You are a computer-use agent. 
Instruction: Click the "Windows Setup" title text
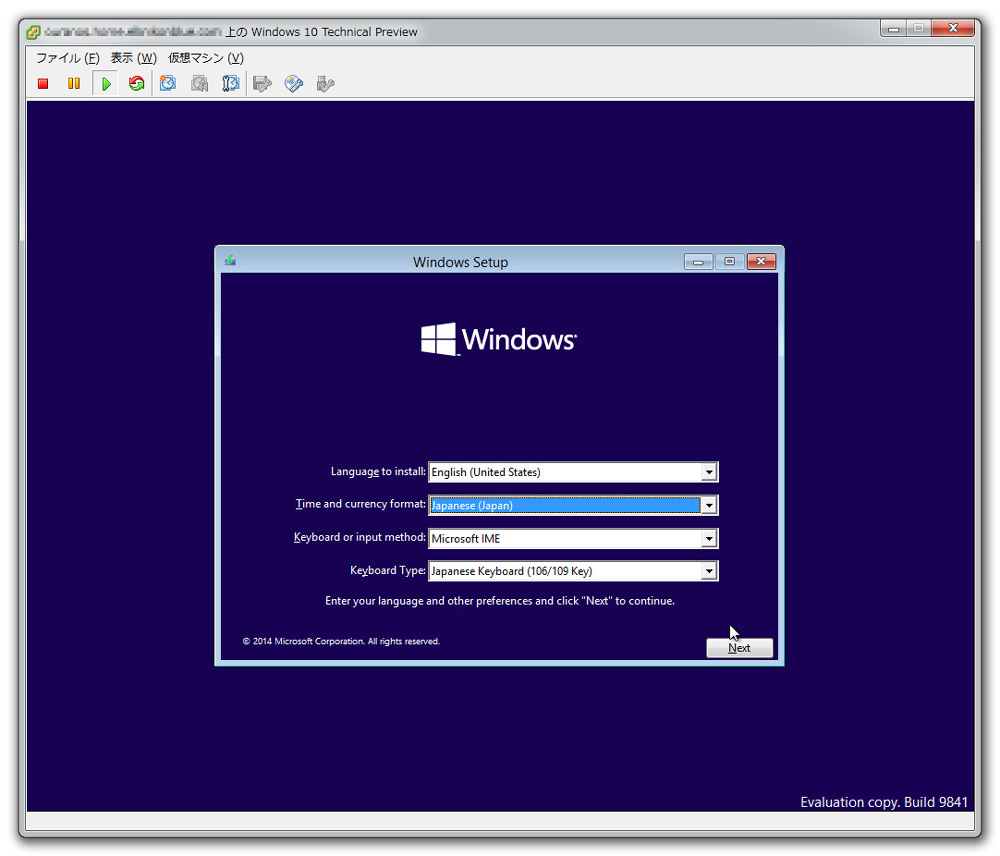pos(460,262)
